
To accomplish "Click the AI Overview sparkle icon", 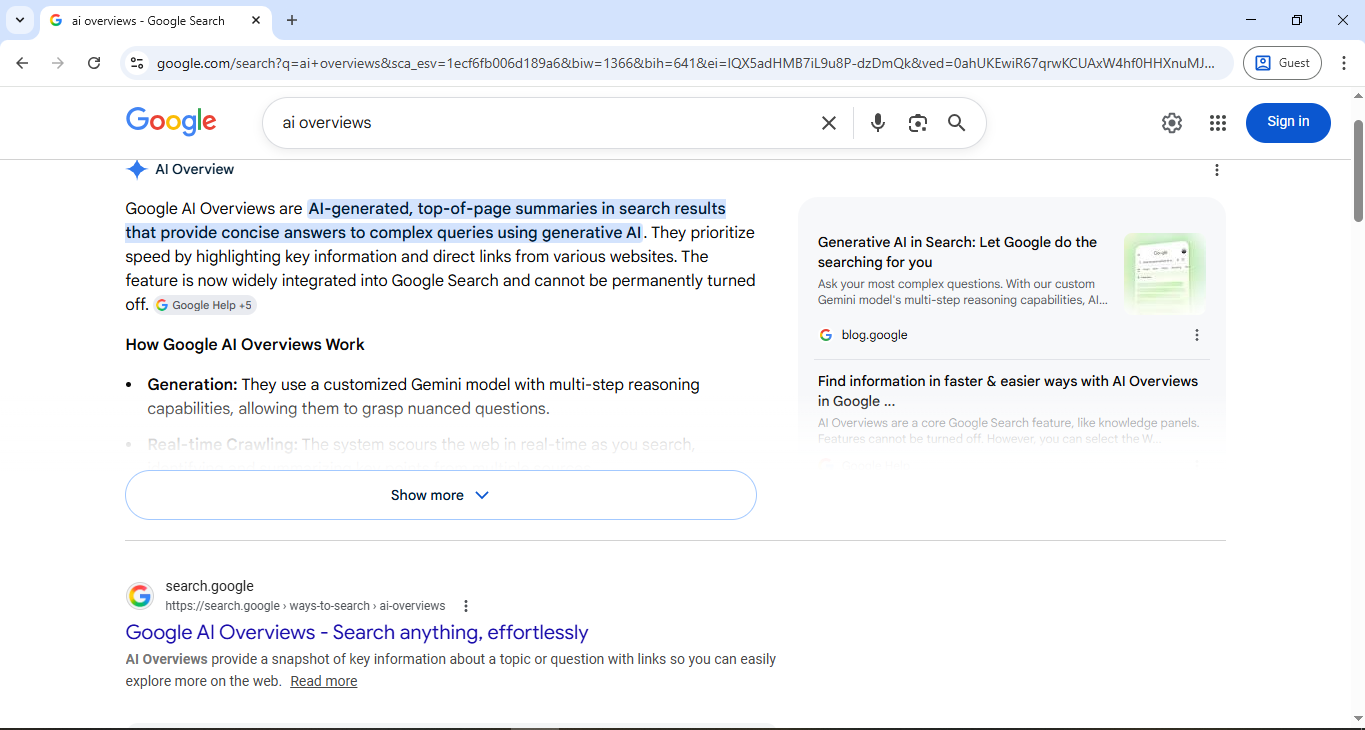I will coord(137,169).
